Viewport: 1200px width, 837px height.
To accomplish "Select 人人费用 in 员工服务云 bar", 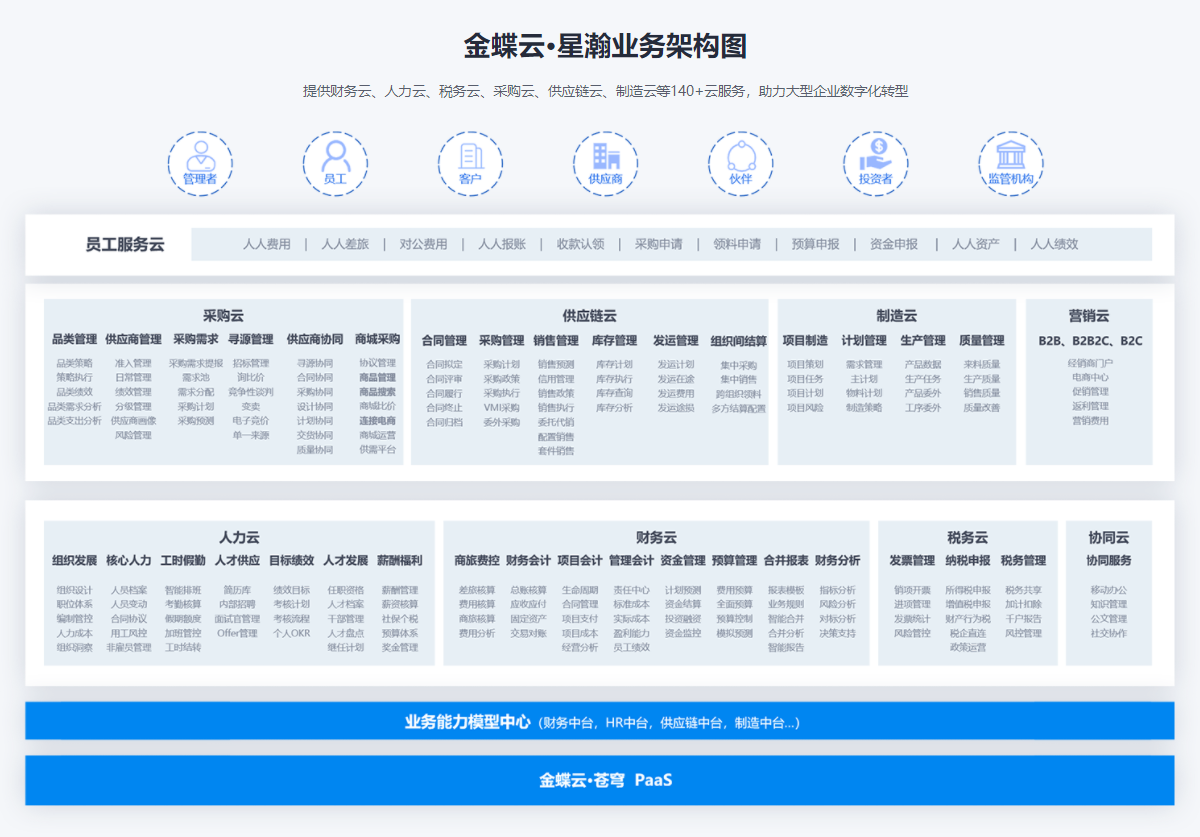I will tap(267, 244).
